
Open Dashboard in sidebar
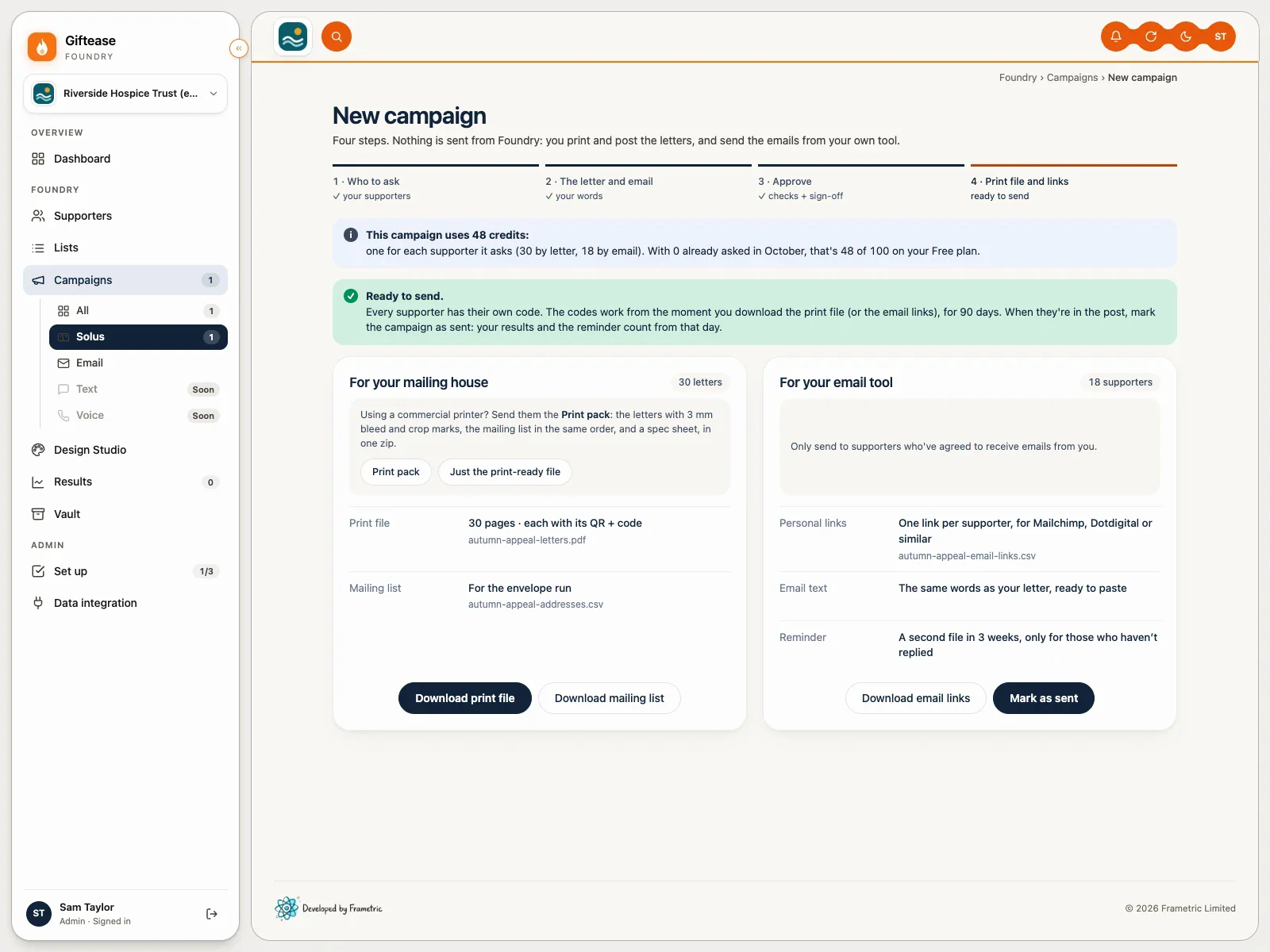[125, 159]
